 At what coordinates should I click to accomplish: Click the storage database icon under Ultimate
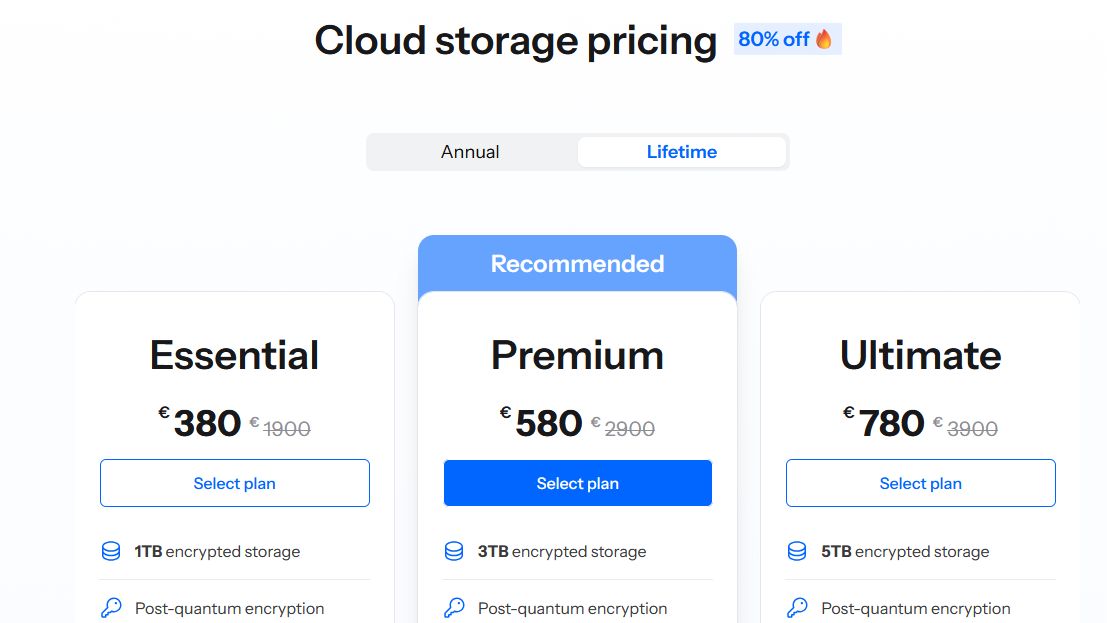[797, 551]
